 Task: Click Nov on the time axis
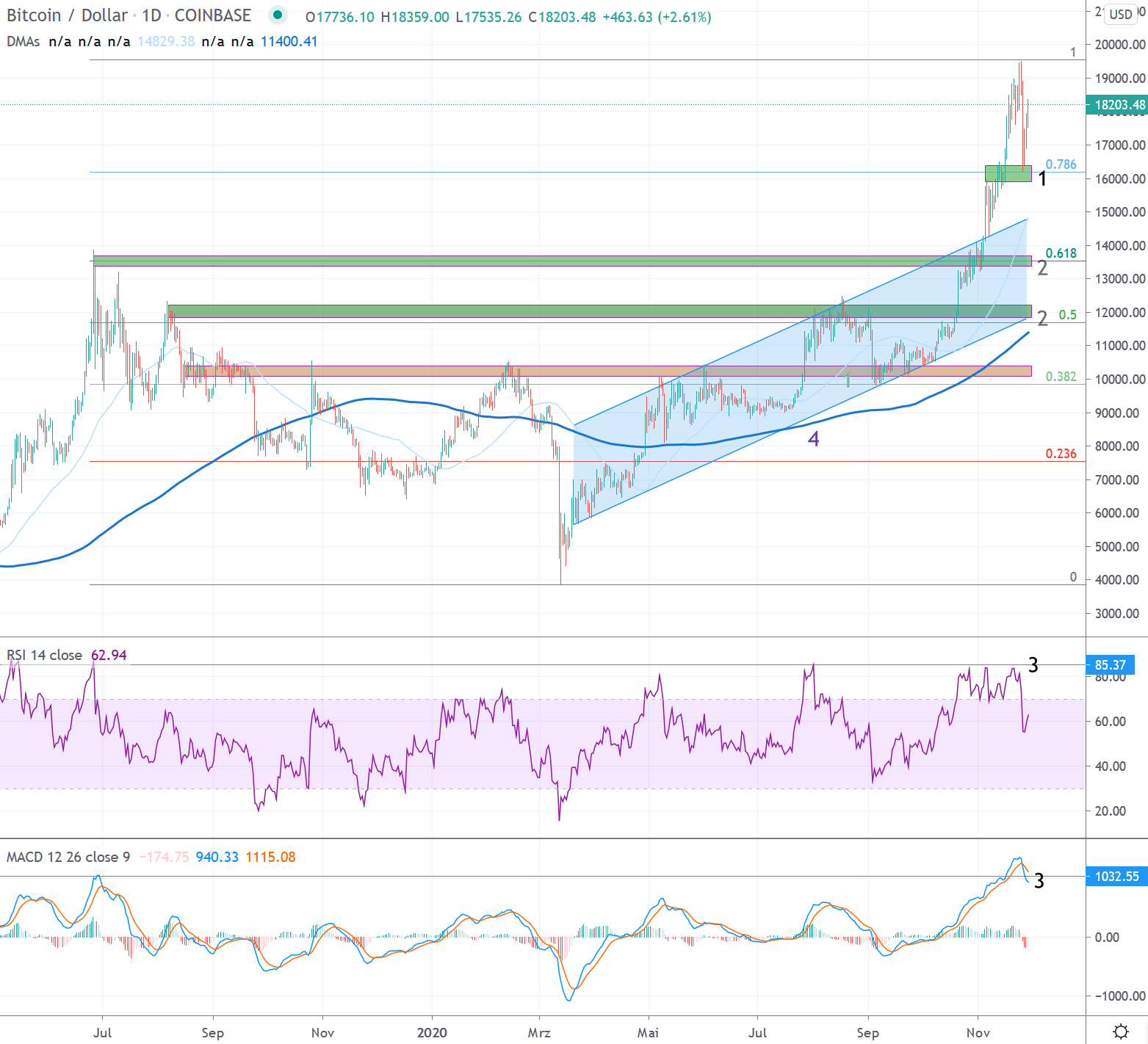977,1032
